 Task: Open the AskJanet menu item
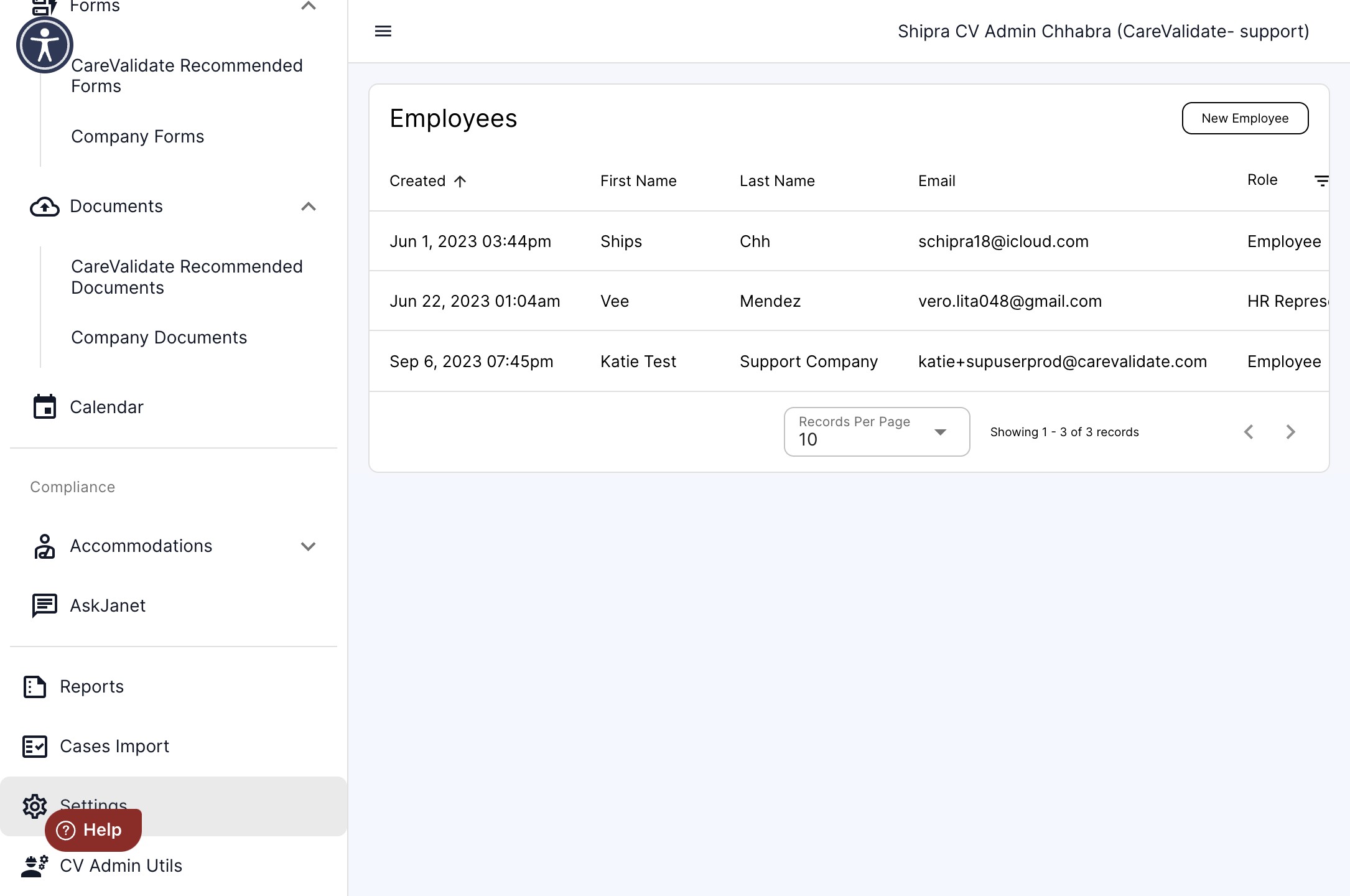(108, 605)
